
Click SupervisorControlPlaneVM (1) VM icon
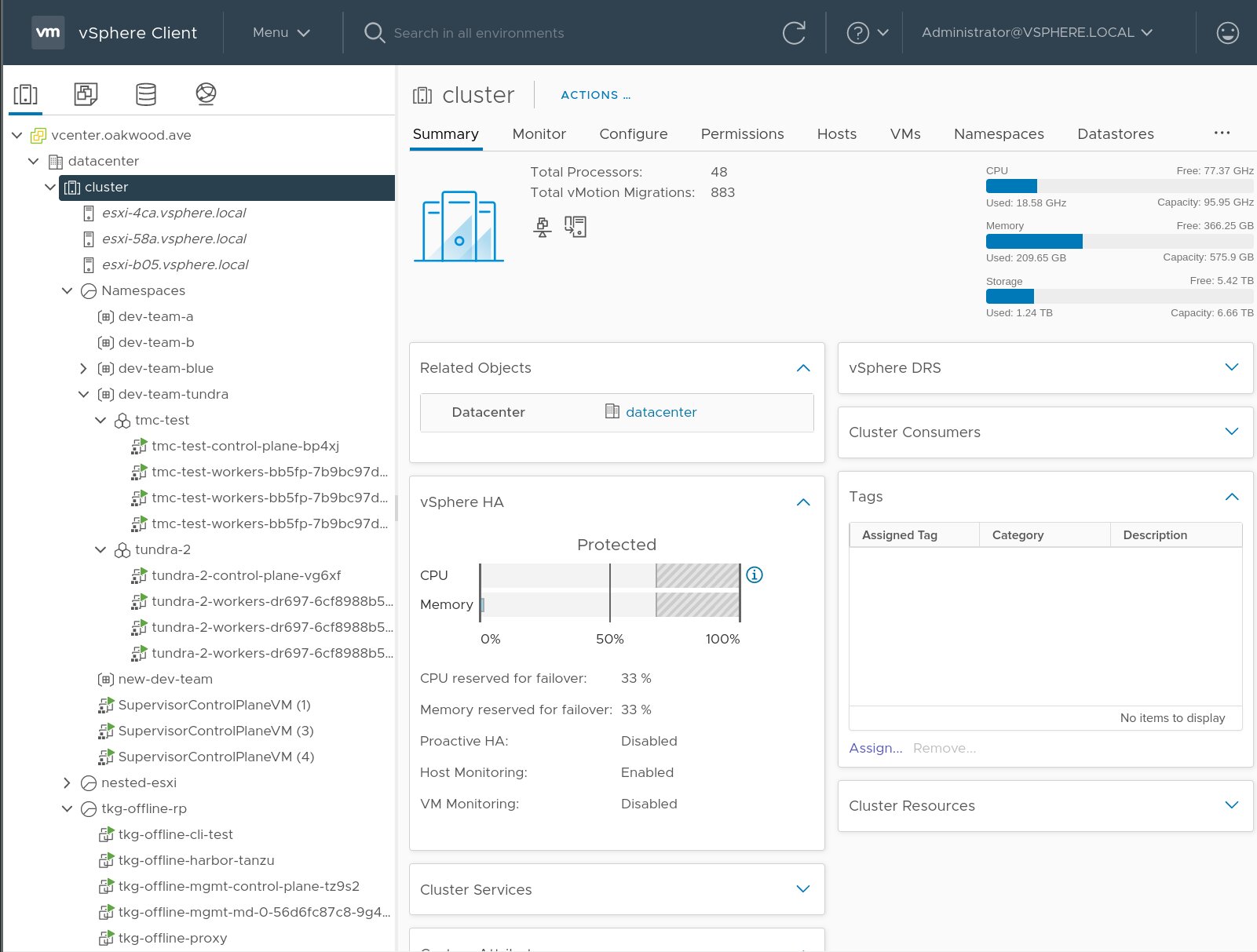pos(106,706)
